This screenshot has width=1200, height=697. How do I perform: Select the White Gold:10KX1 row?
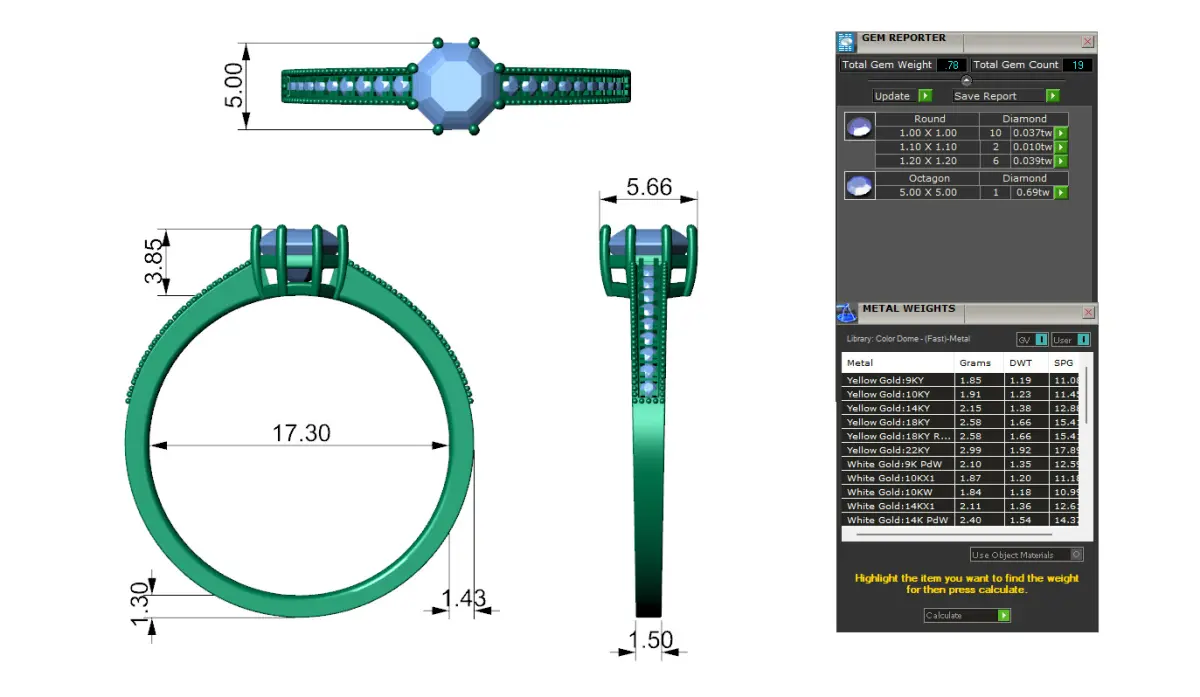pos(962,478)
